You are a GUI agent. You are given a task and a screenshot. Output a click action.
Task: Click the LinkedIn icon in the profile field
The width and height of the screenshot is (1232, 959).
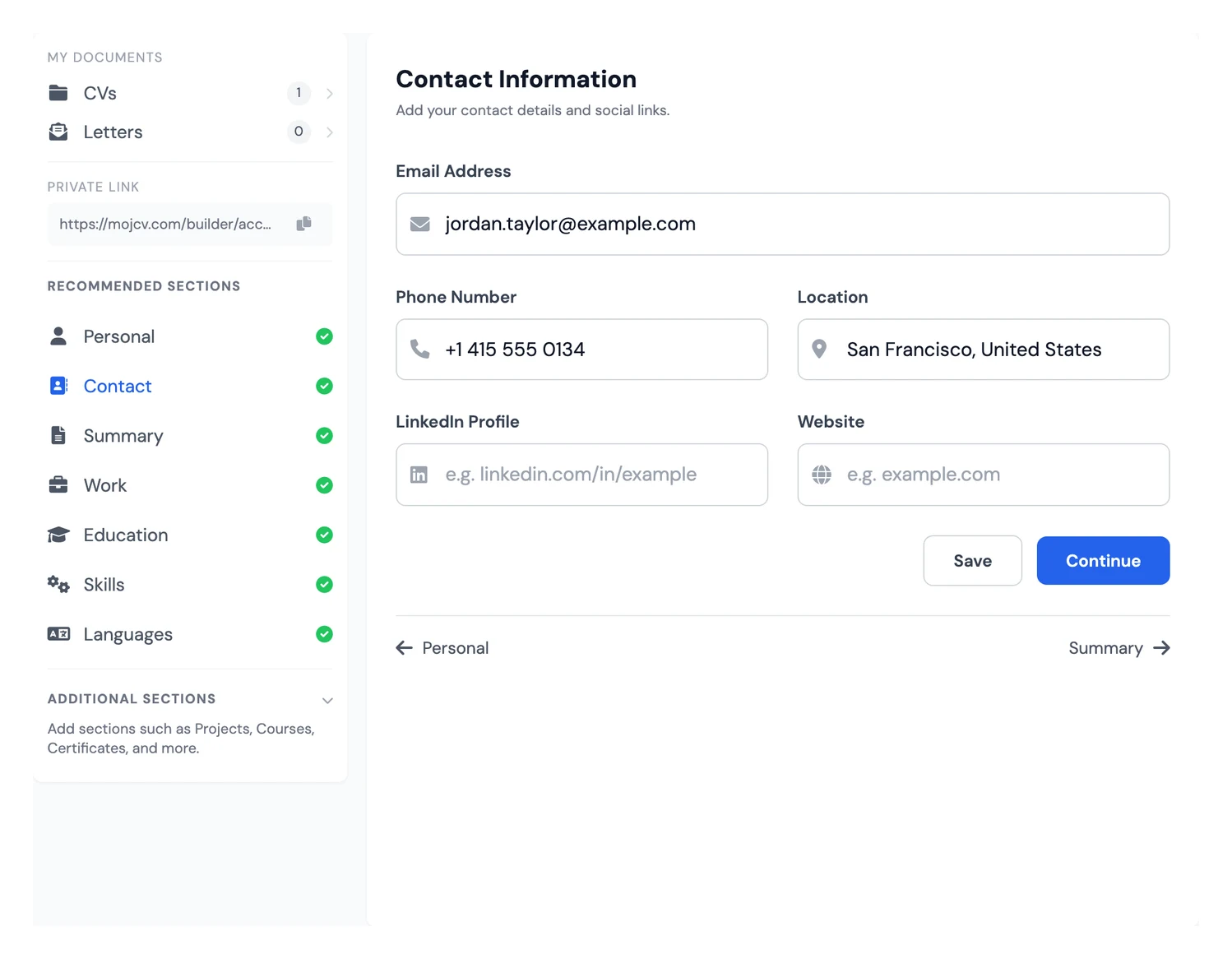(x=419, y=475)
